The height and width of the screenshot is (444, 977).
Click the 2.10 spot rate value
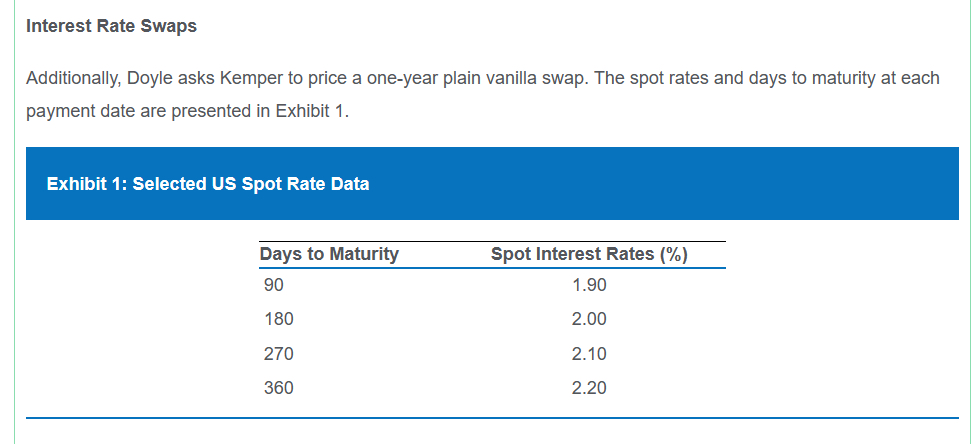click(x=589, y=353)
